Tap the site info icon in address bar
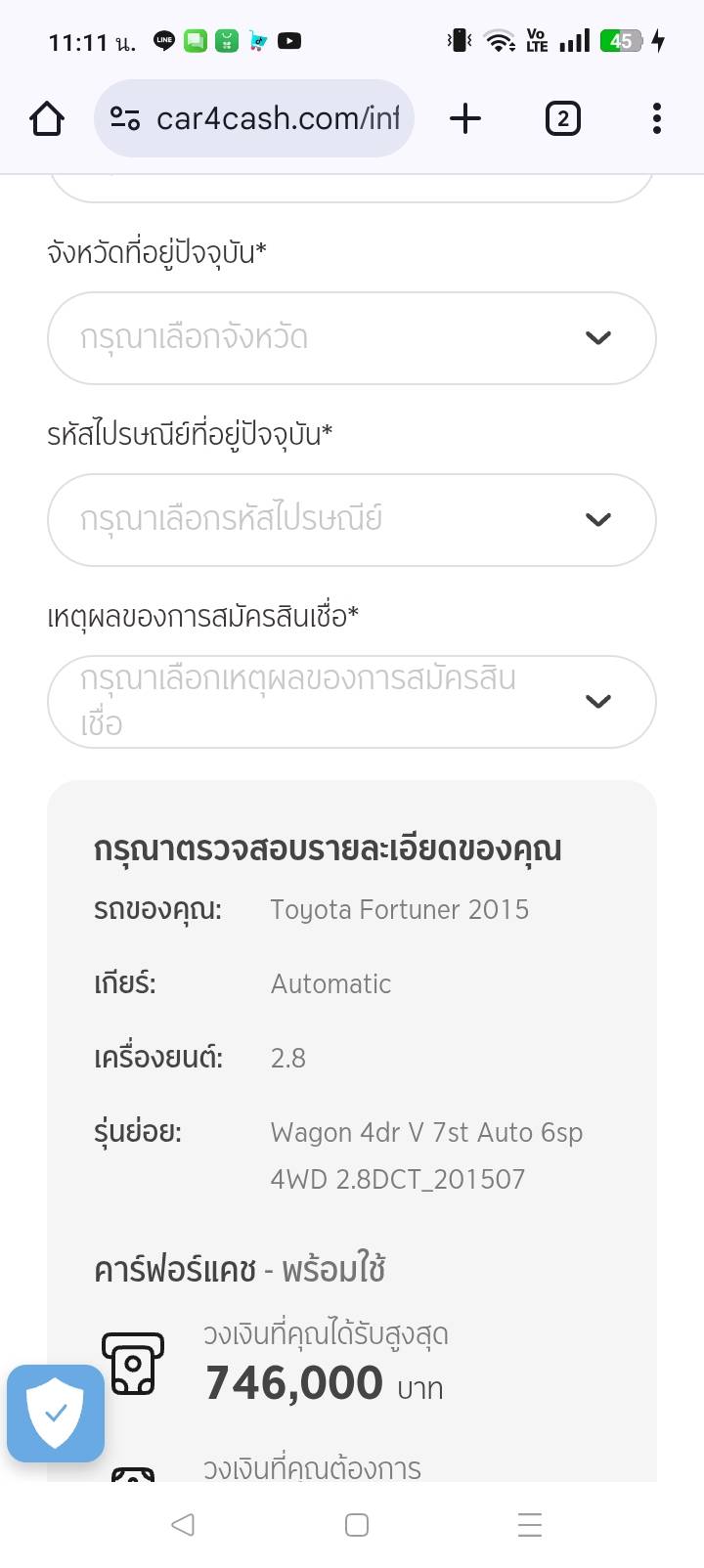Screen dimensions: 704x1568 (125, 118)
